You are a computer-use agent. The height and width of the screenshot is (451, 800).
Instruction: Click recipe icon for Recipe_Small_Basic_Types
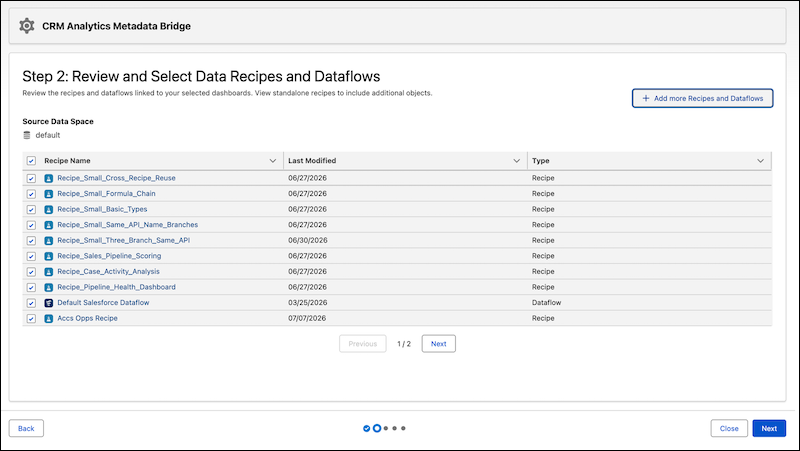(x=48, y=210)
